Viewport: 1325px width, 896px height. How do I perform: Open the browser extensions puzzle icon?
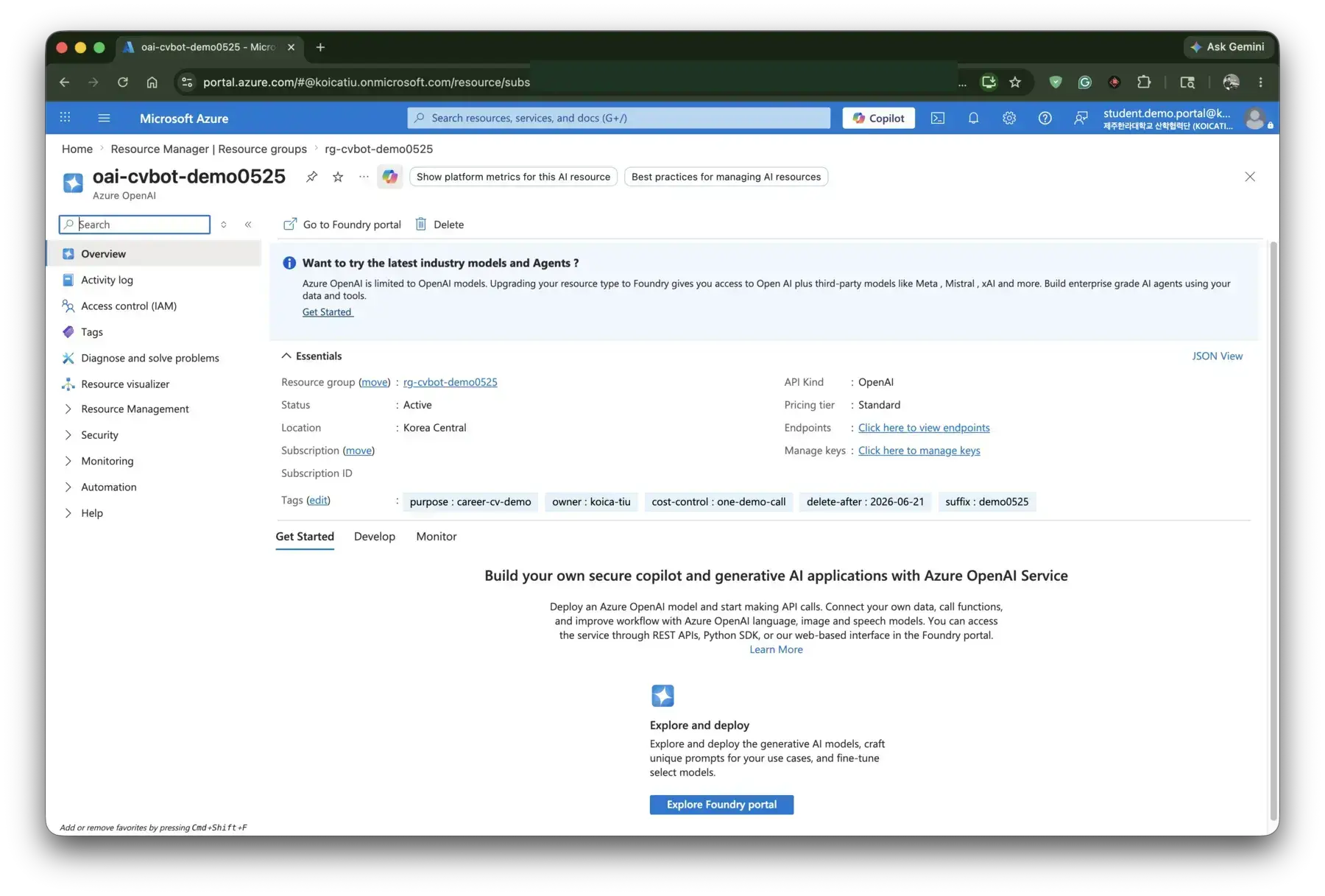[x=1144, y=82]
